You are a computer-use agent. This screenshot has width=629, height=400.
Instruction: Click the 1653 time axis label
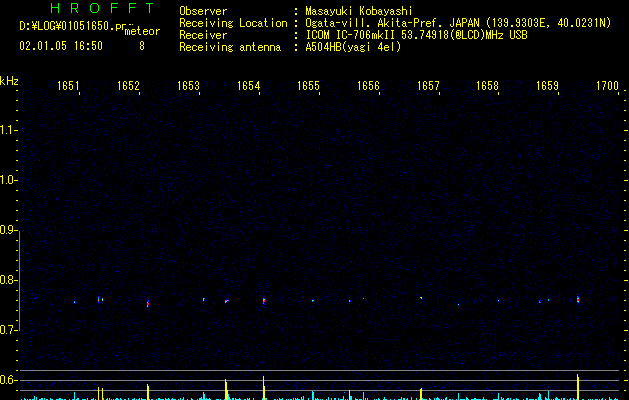point(188,86)
